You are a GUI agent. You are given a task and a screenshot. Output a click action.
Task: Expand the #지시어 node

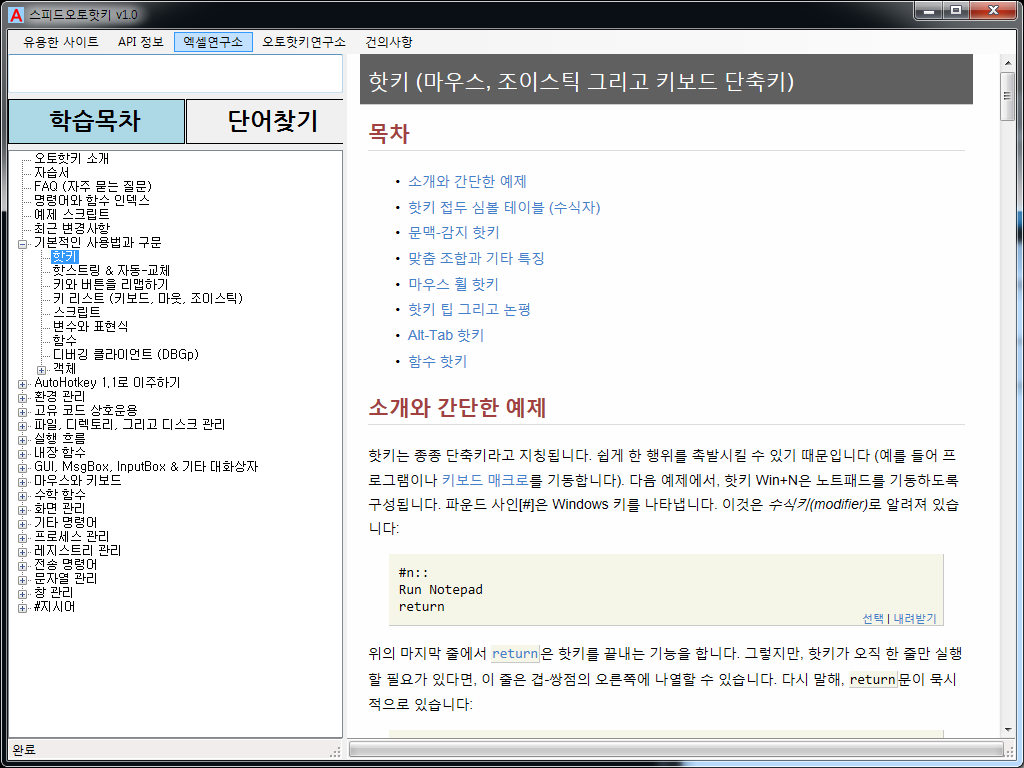coord(22,609)
